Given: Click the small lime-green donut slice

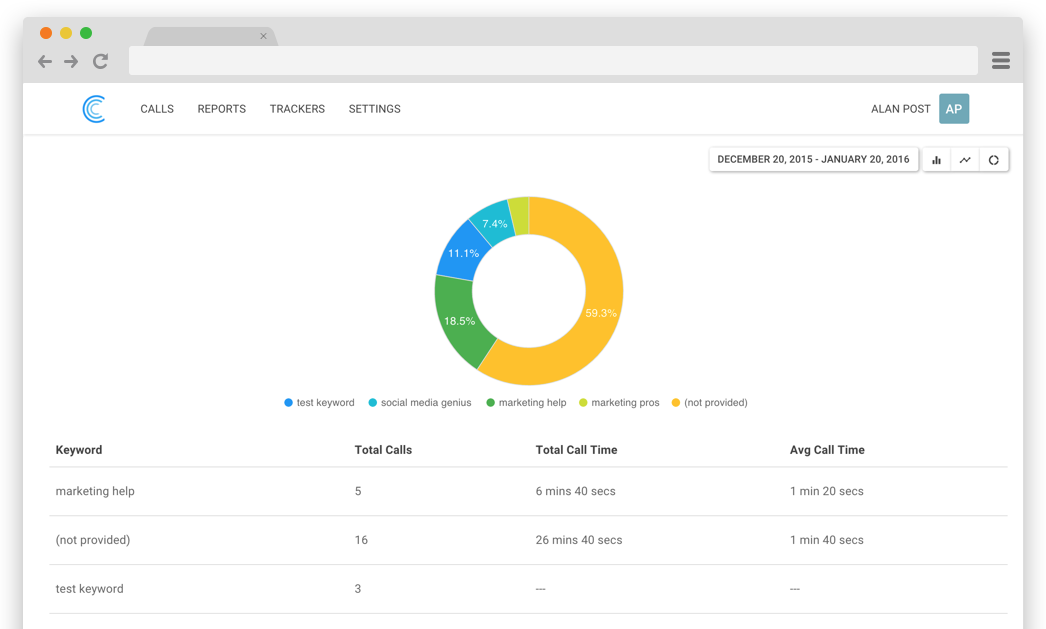Looking at the screenshot, I should click(519, 215).
